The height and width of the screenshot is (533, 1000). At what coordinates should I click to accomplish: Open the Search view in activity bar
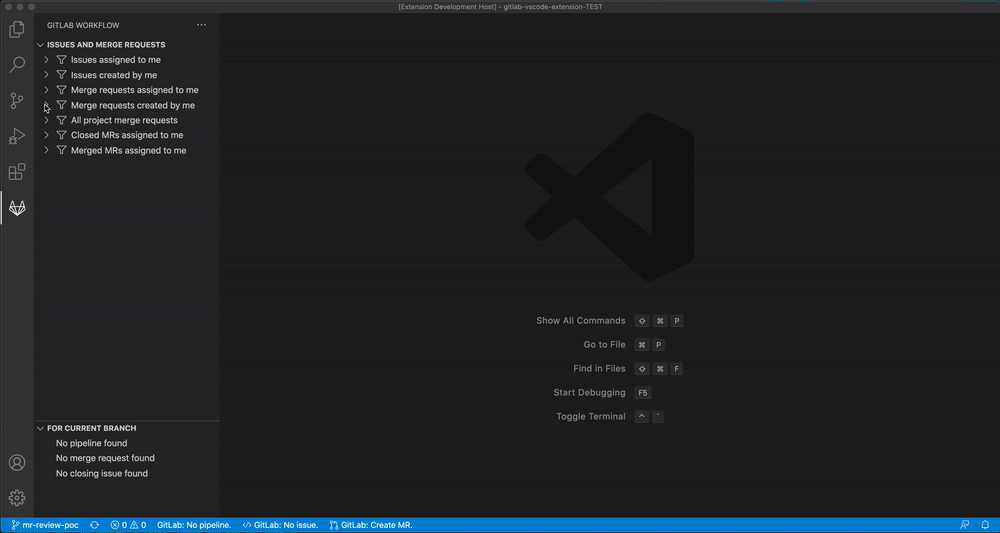(17, 64)
